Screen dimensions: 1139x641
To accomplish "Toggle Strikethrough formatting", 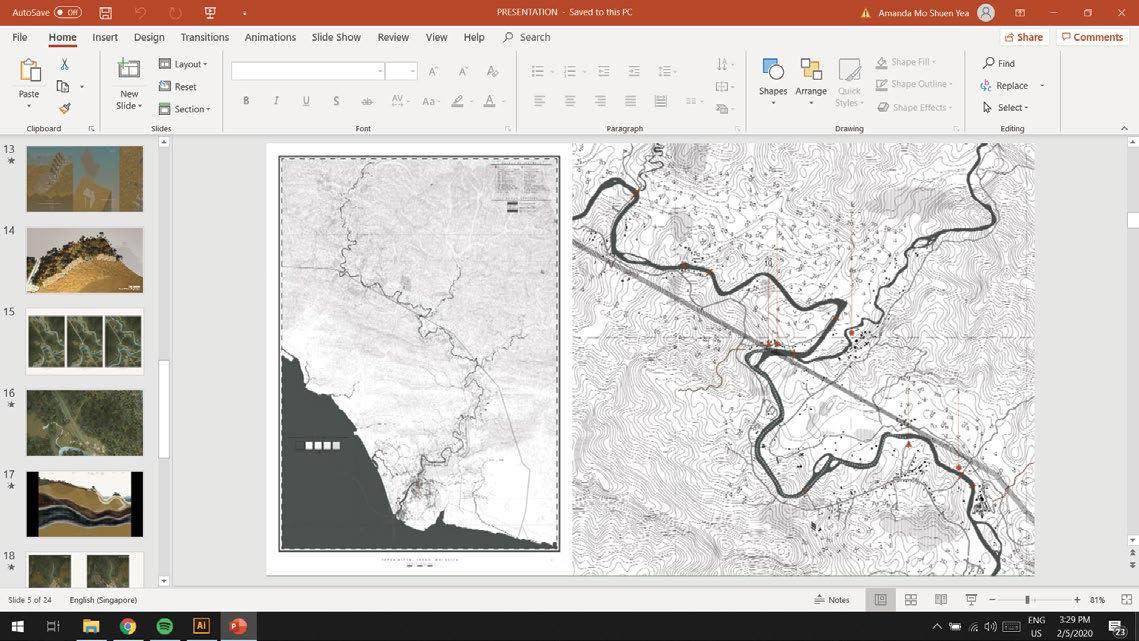I will tap(367, 101).
